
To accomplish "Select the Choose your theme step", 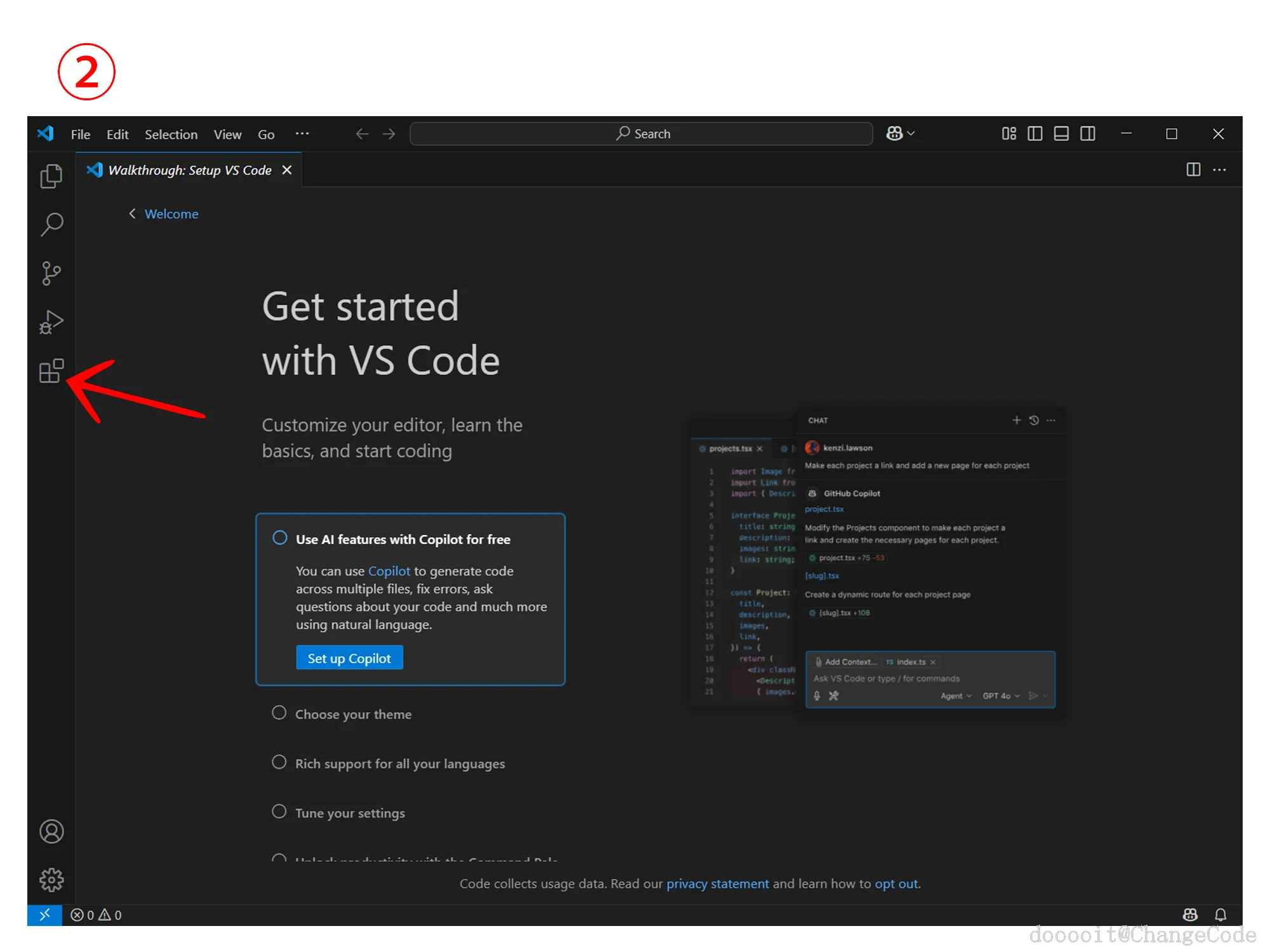I will (x=353, y=714).
